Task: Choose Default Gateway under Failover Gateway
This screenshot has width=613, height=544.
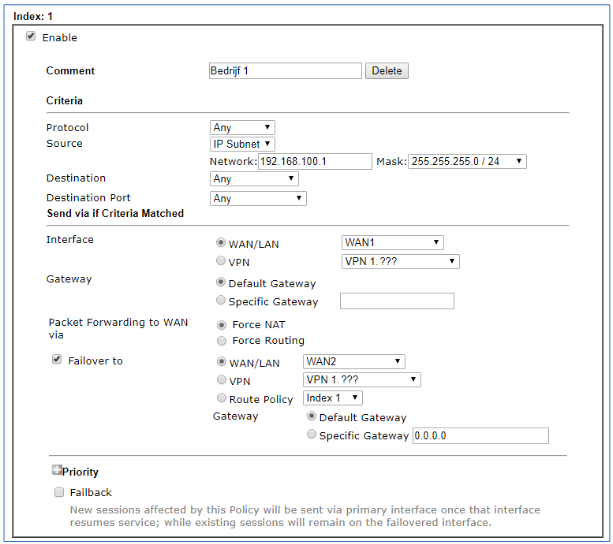Action: 312,416
